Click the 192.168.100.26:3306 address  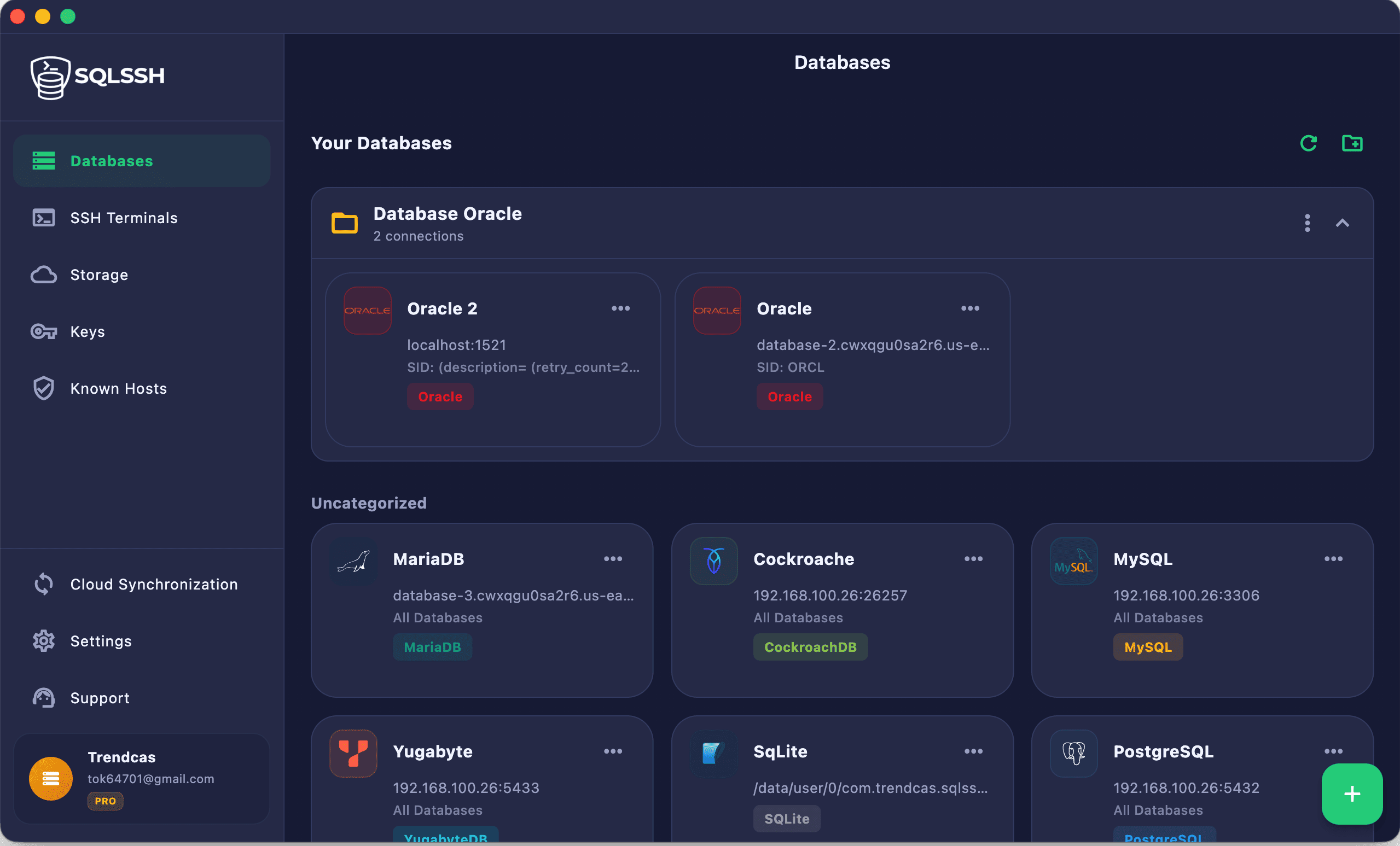click(x=1186, y=595)
